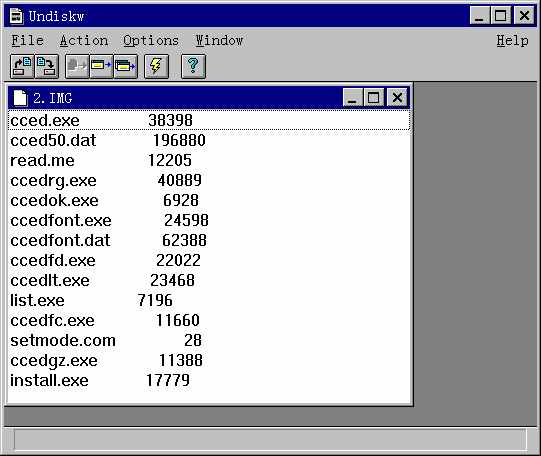Open the Window menu
The height and width of the screenshot is (456, 541).
[x=219, y=40]
